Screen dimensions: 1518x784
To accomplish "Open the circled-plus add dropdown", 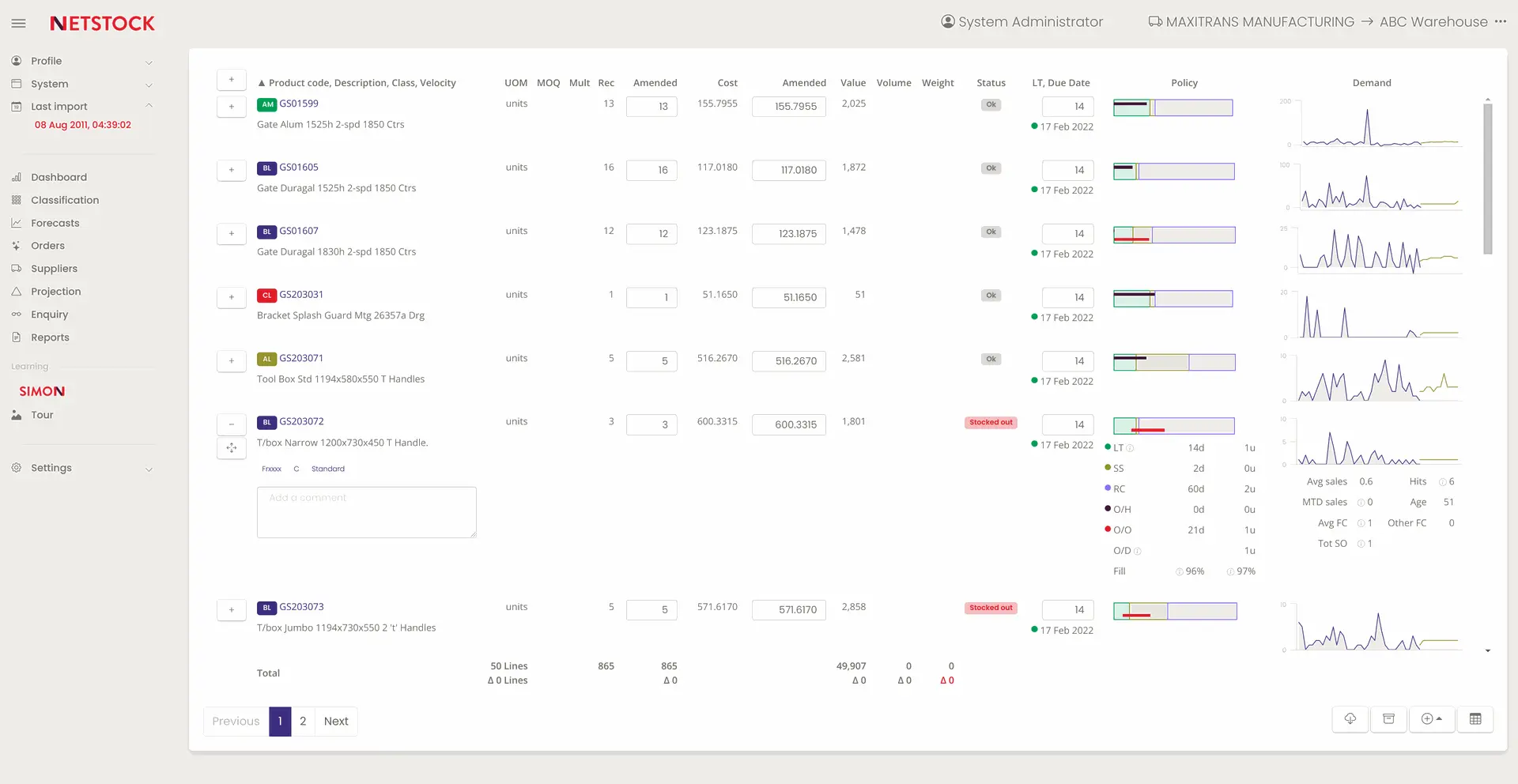I will 1431,719.
